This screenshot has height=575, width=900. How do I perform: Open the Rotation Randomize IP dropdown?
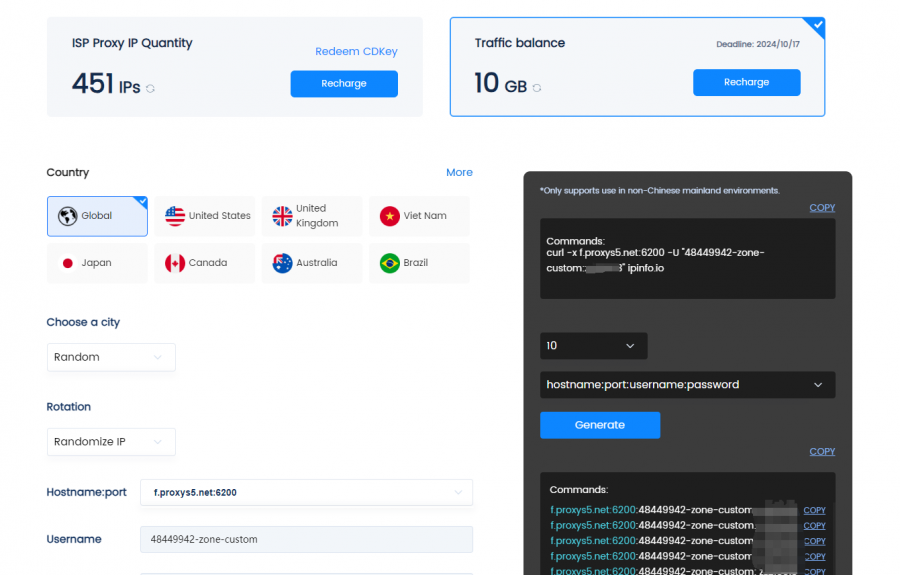(111, 442)
